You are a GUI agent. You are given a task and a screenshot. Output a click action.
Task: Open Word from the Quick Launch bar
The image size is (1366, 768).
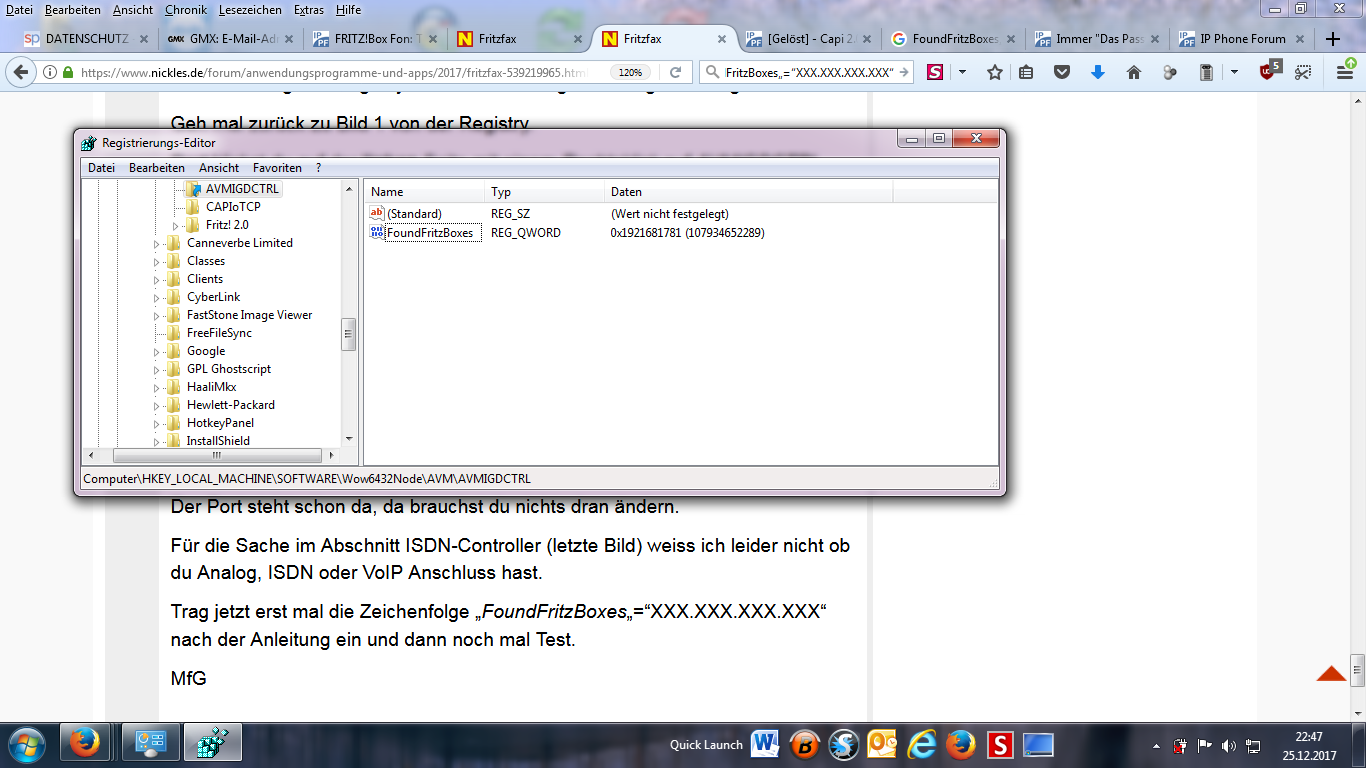click(766, 744)
